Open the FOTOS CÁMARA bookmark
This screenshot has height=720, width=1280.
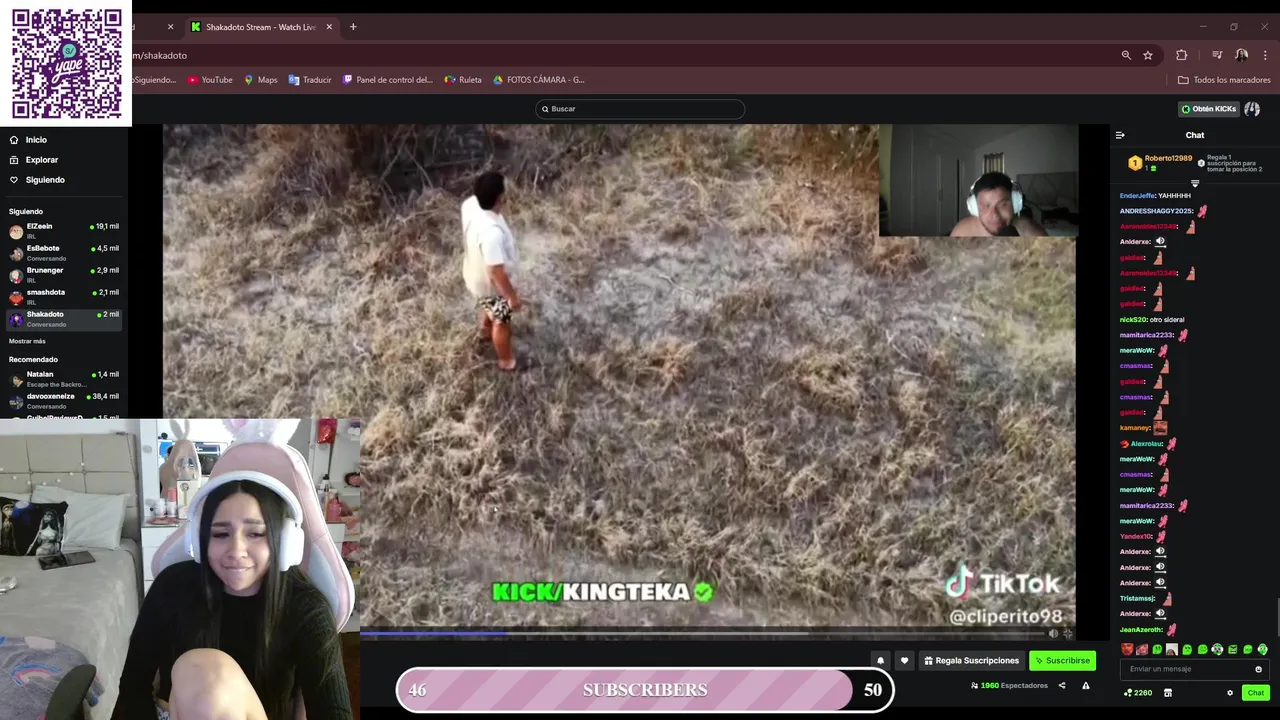click(539, 80)
